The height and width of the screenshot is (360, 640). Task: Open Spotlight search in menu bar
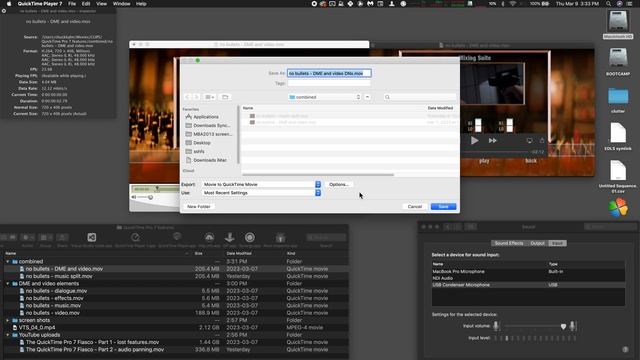(608, 4)
